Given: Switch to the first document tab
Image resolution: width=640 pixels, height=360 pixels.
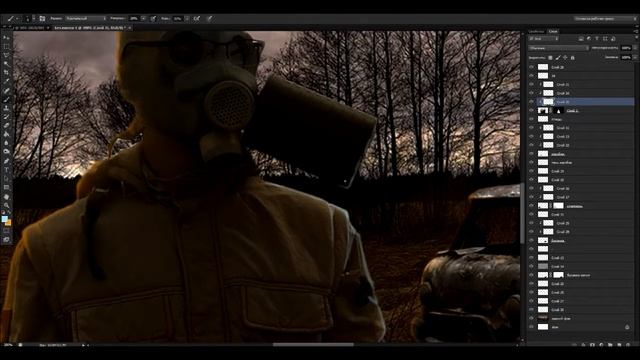Looking at the screenshot, I should coord(30,28).
